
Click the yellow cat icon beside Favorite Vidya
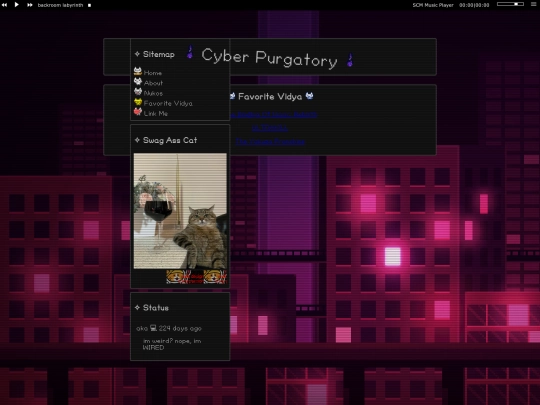138,102
